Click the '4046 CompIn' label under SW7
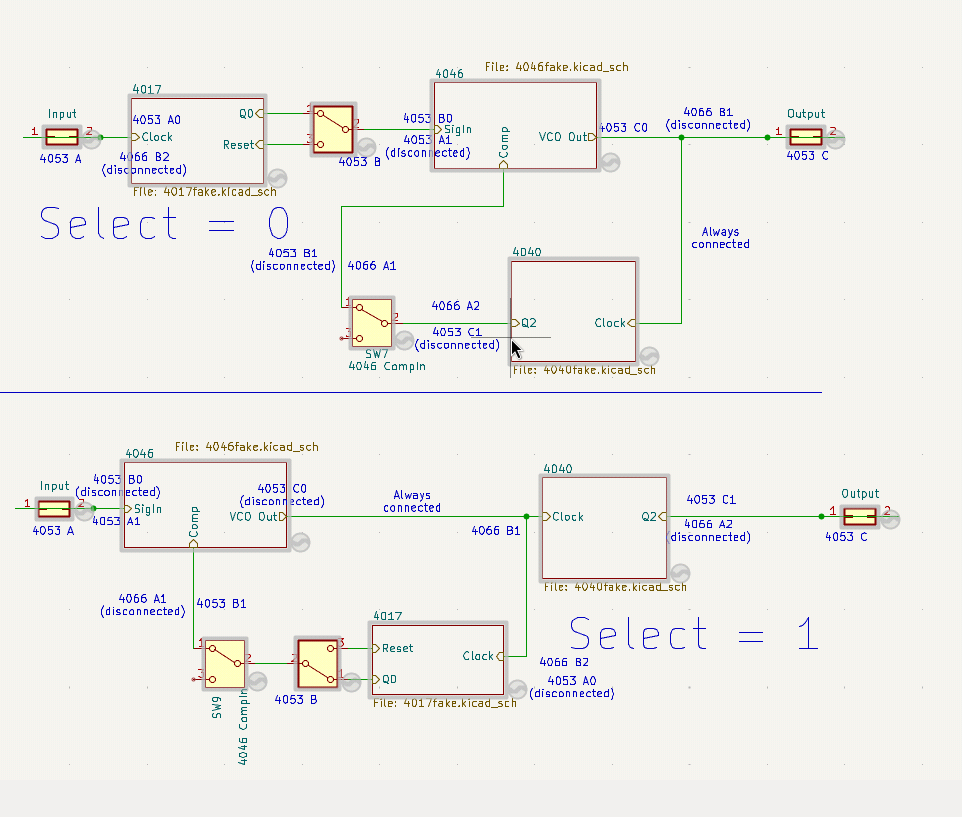 386,366
